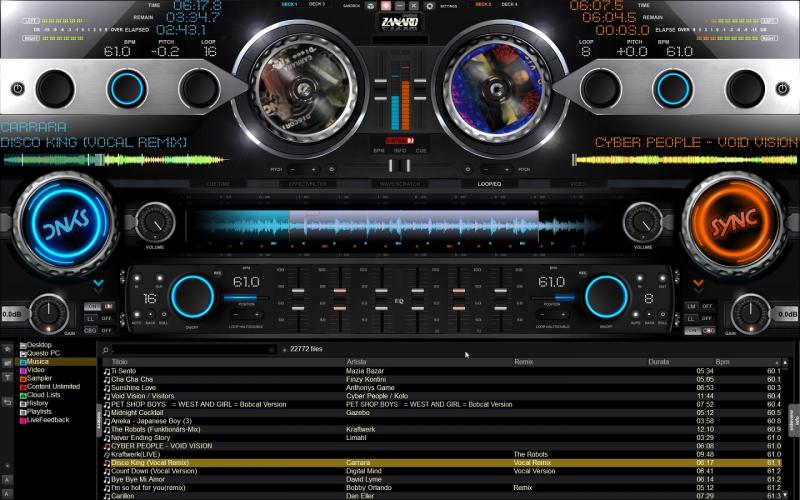Toggle left deck power button
The image size is (800, 500).
pyautogui.click(x=18, y=89)
